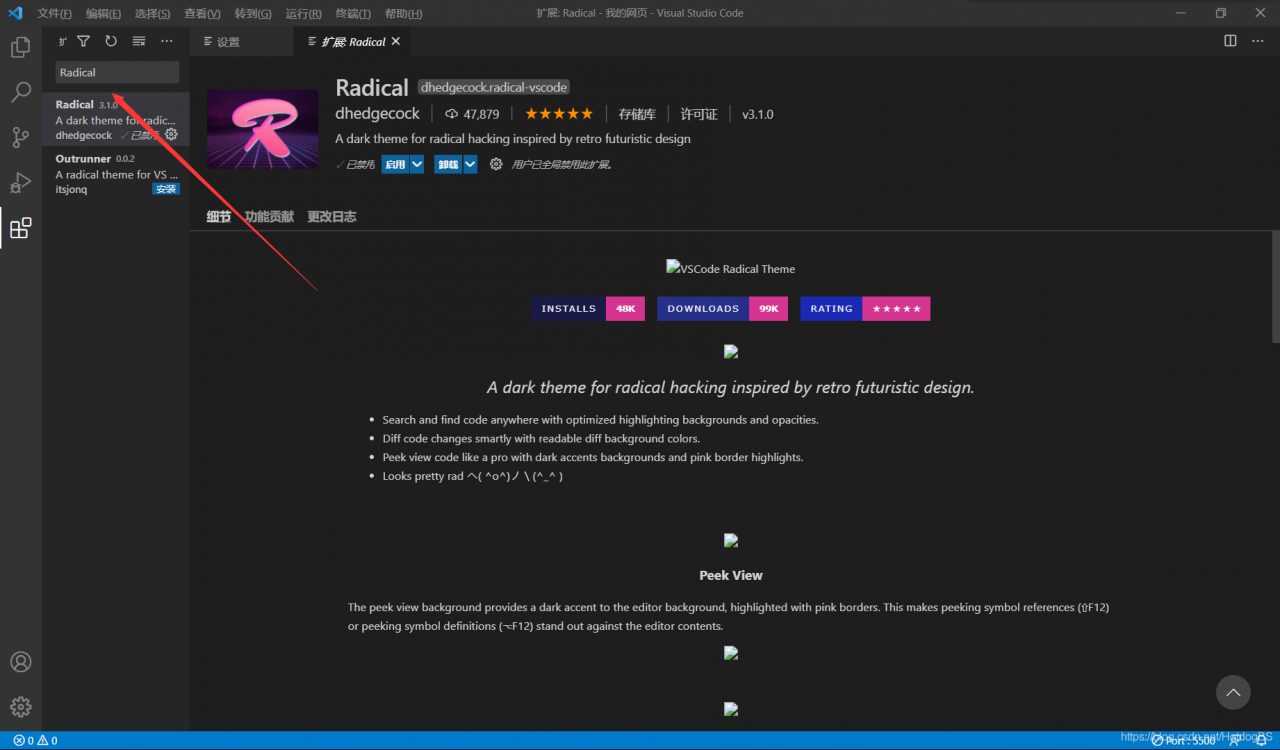Viewport: 1280px width, 750px height.
Task: Open the 选择(S) menu
Action: pos(152,14)
